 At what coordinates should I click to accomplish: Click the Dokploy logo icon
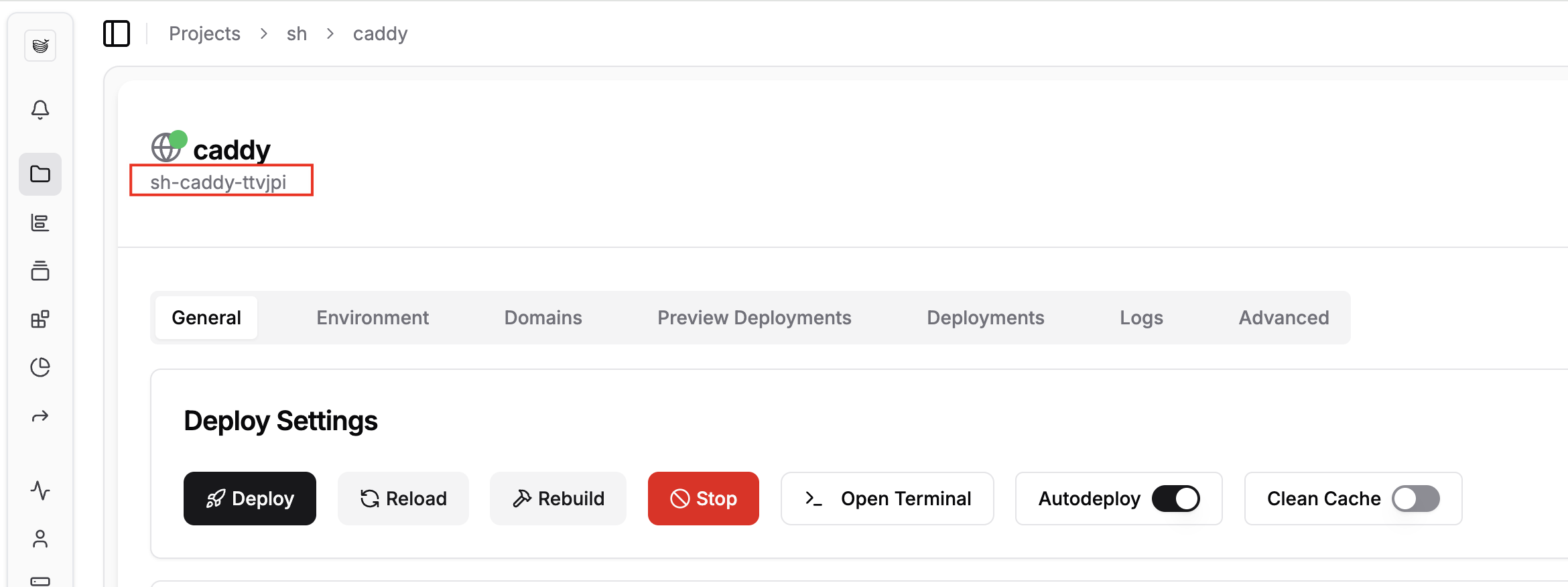[40, 46]
